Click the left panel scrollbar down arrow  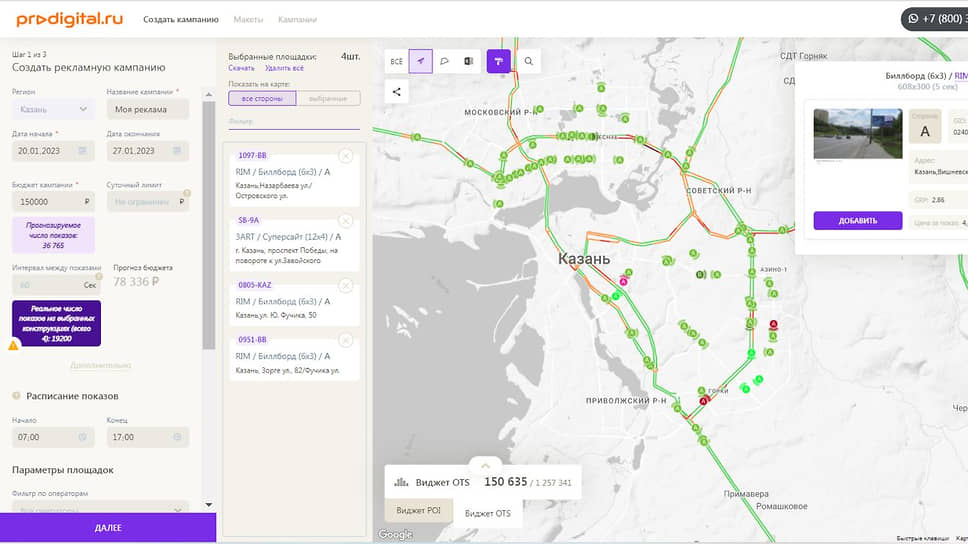coord(209,505)
